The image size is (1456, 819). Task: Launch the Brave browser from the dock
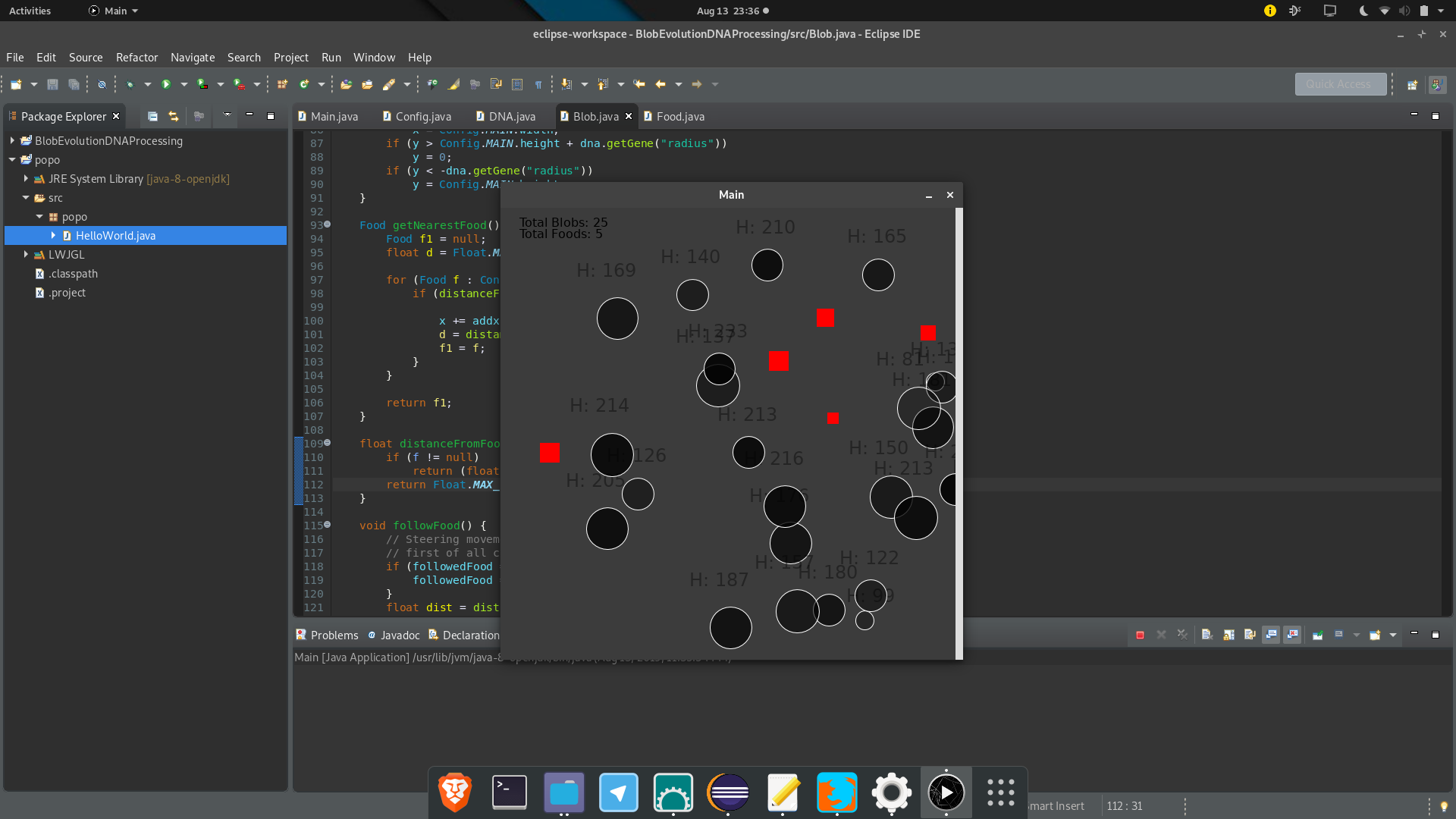tap(454, 792)
